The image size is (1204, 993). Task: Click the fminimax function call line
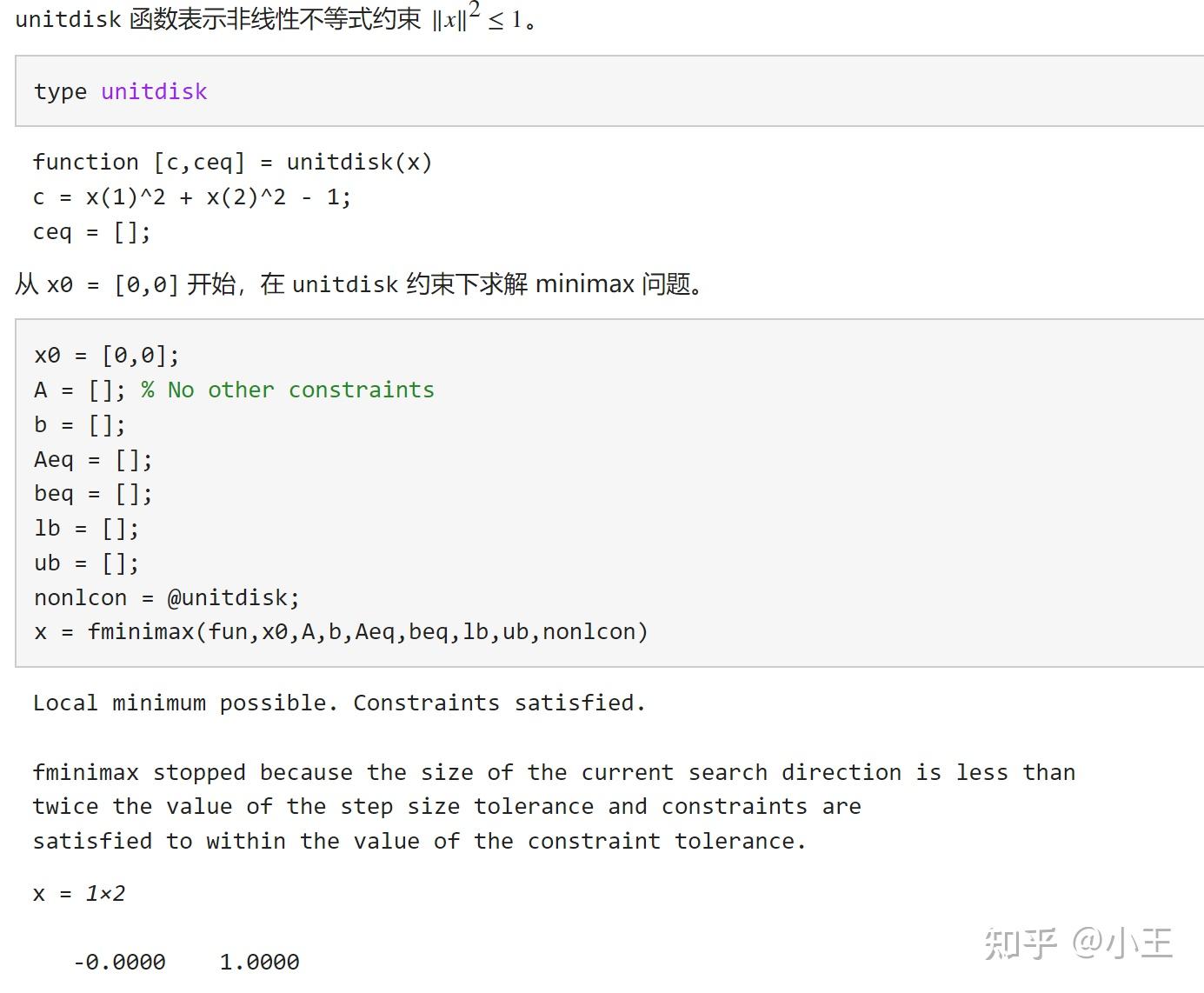click(341, 632)
